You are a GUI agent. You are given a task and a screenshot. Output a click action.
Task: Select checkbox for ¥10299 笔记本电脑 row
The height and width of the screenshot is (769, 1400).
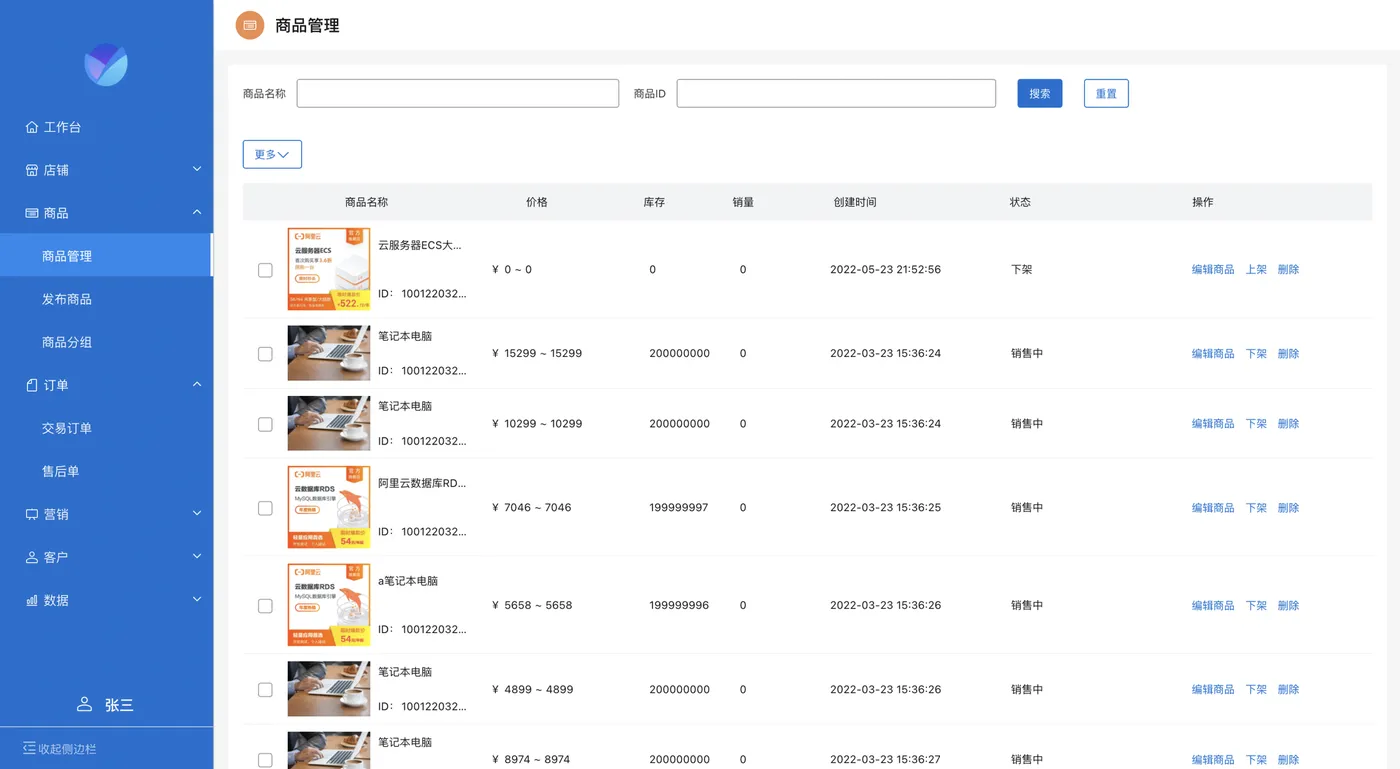point(265,424)
